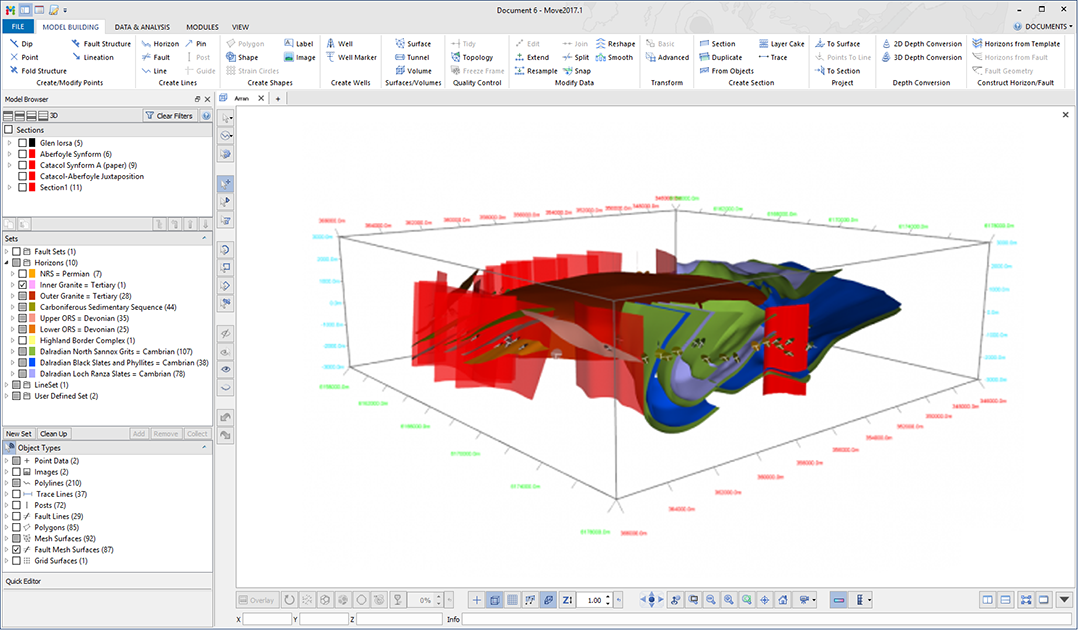The width and height of the screenshot is (1078, 630).
Task: Click the blue Dalradian Black Slates color swatch
Action: pos(33,362)
